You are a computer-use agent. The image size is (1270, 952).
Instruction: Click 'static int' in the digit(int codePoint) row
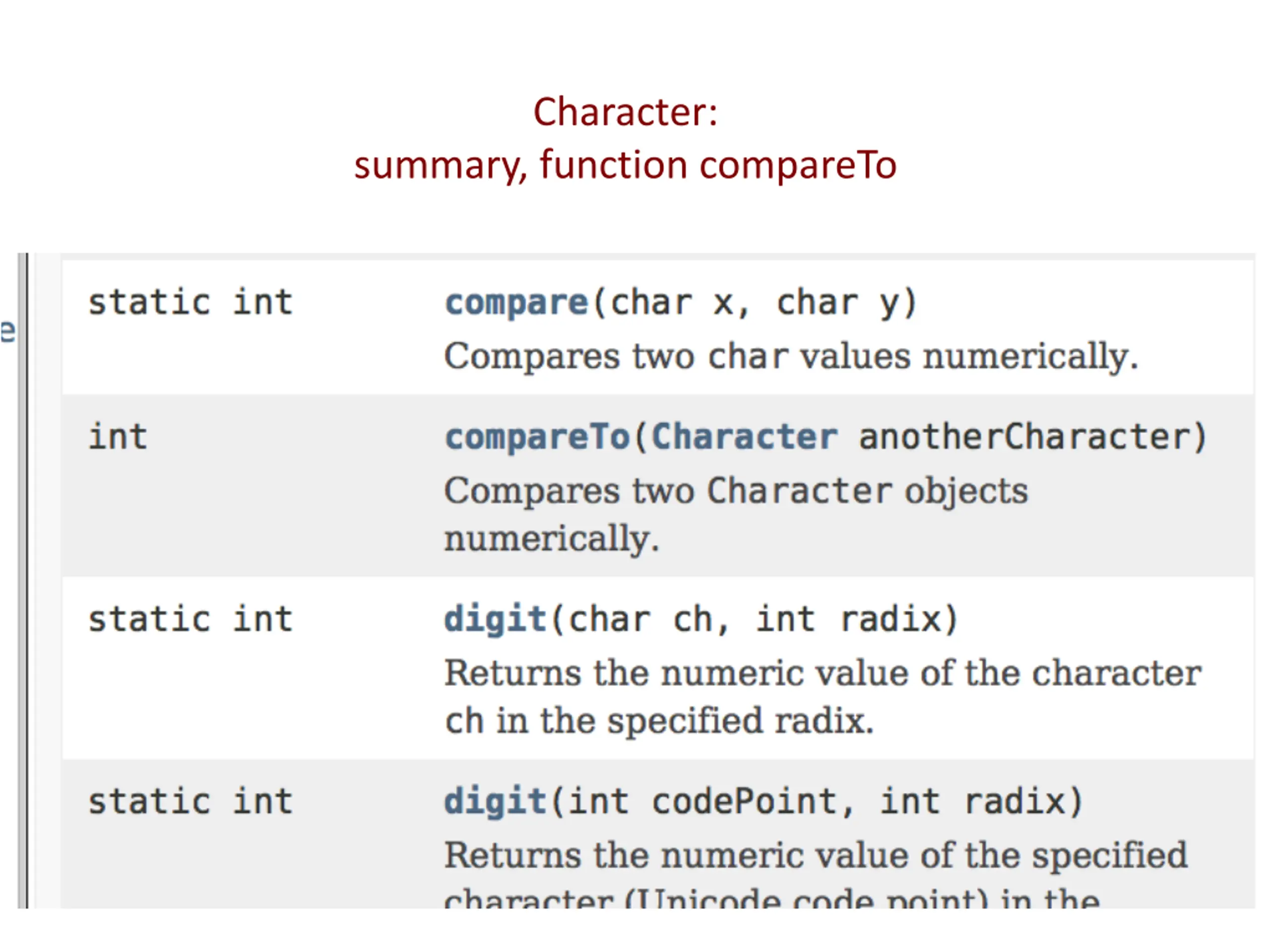190,801
